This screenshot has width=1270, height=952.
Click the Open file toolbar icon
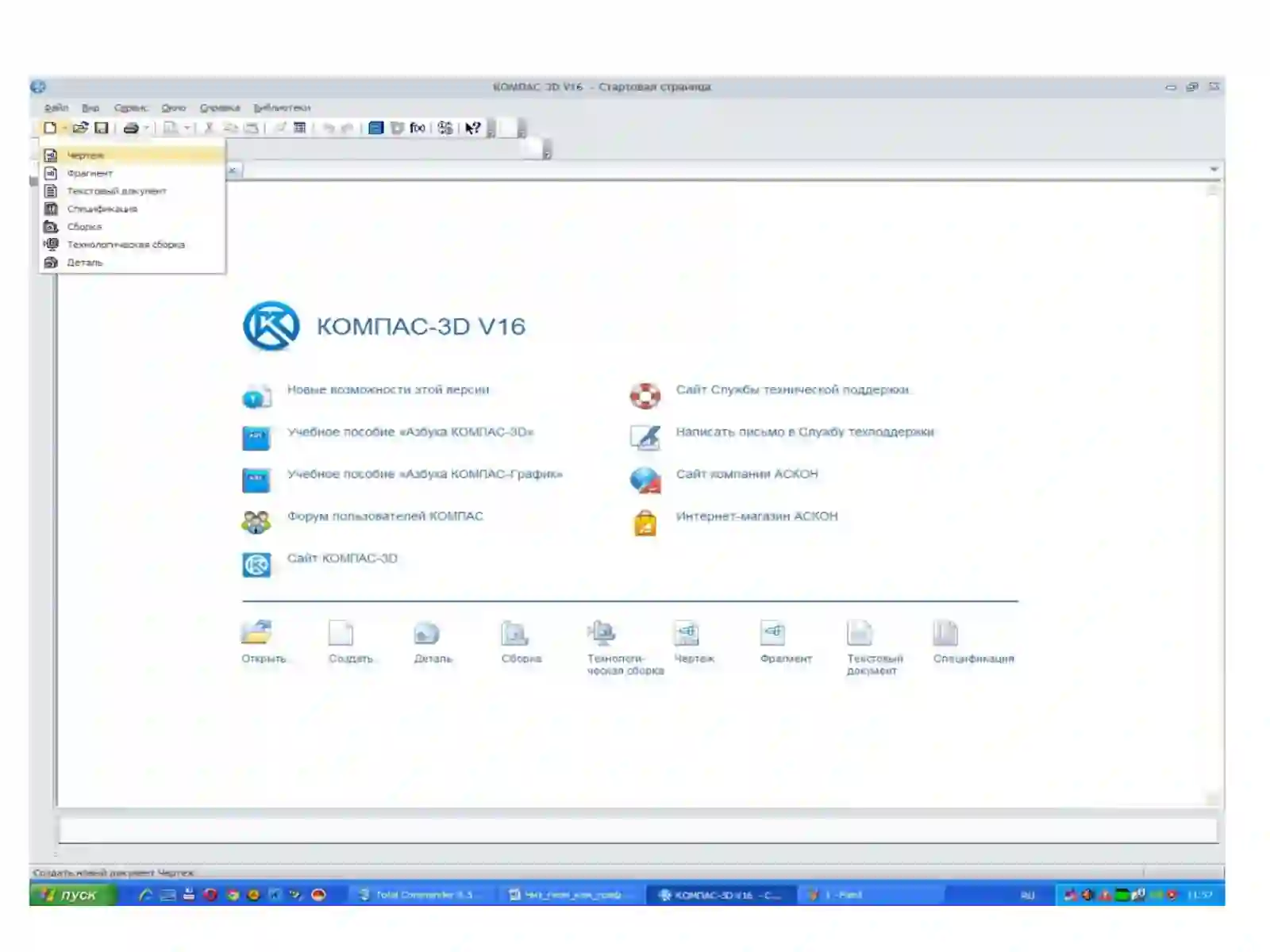[80, 128]
